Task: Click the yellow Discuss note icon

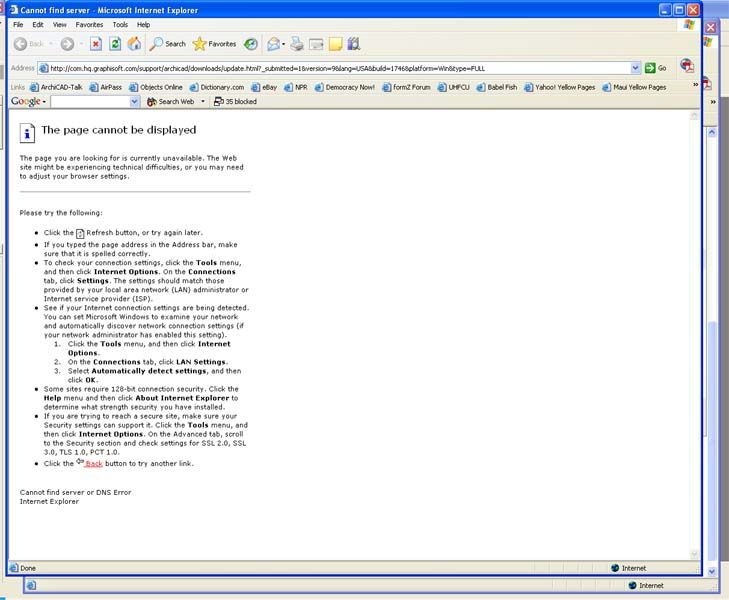Action: point(335,44)
